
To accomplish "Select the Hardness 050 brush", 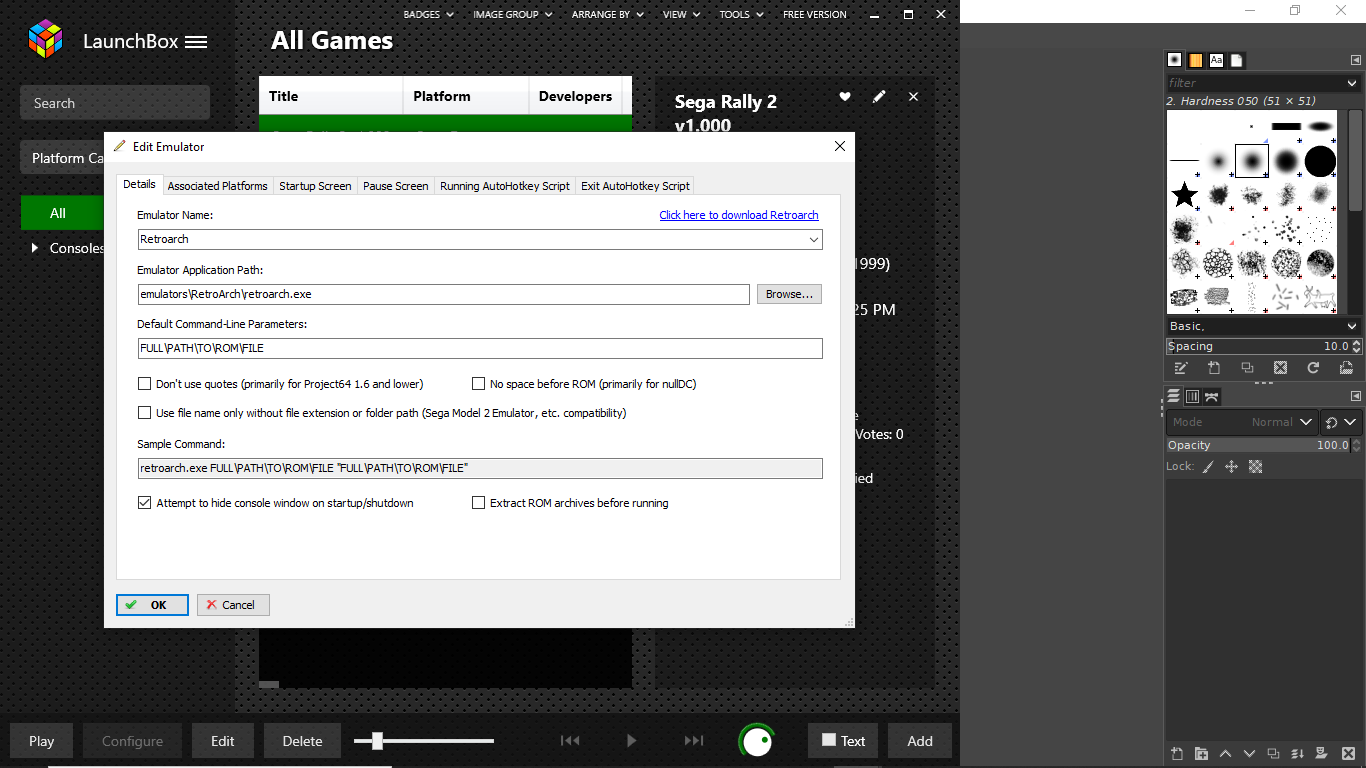I will point(1252,161).
